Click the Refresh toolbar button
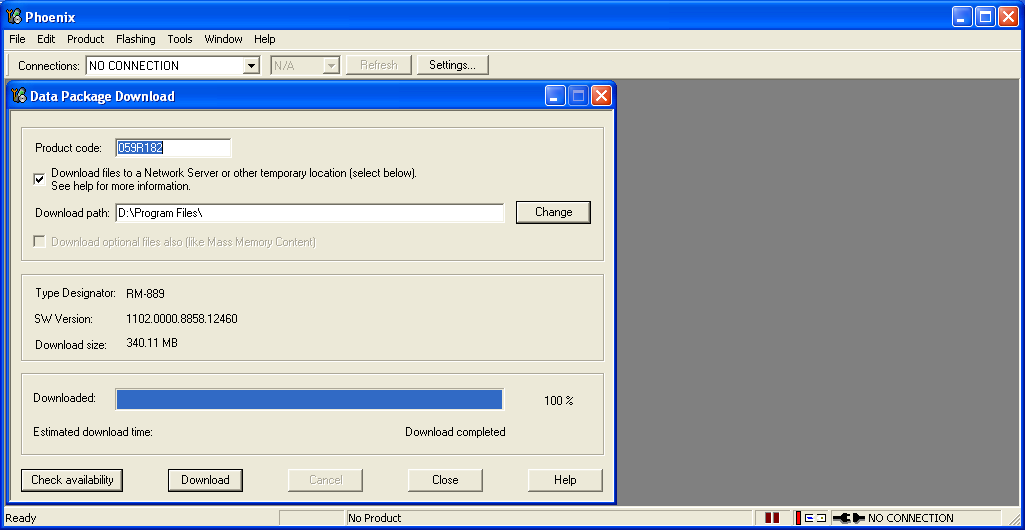This screenshot has width=1025, height=530. point(378,65)
